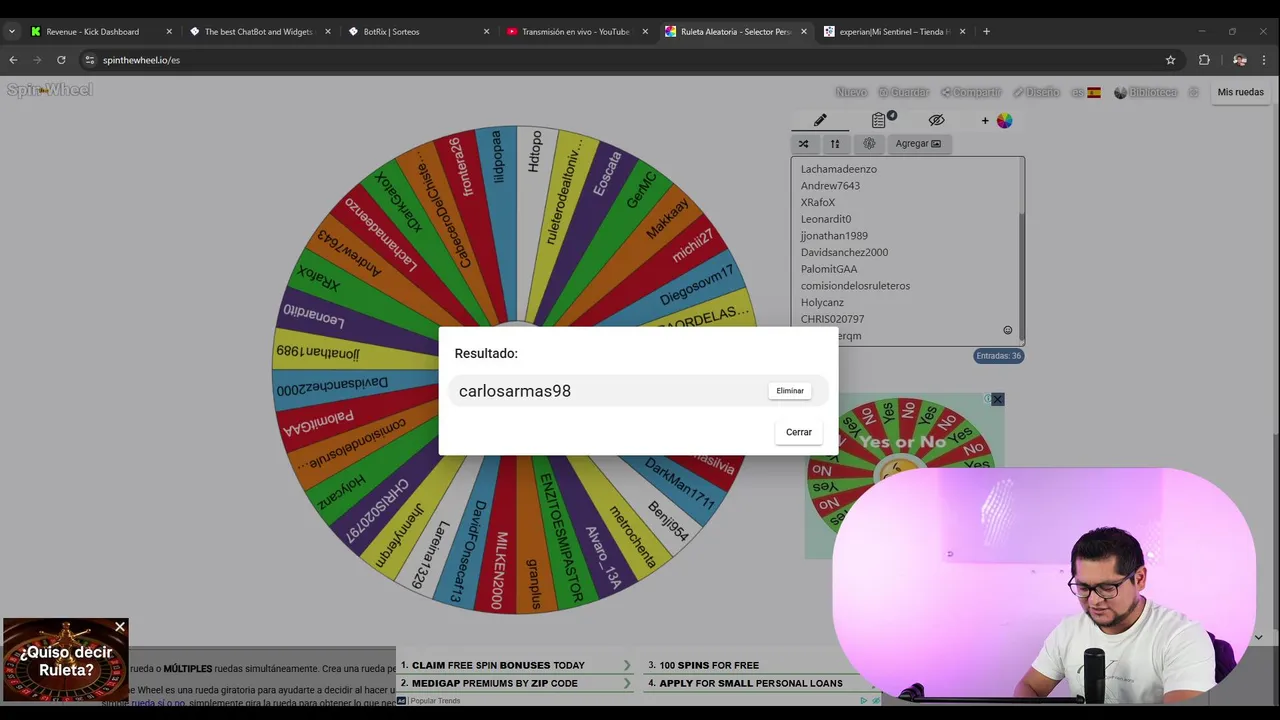This screenshot has height=720, width=1280.
Task: View site information icon in address bar
Action: click(89, 60)
